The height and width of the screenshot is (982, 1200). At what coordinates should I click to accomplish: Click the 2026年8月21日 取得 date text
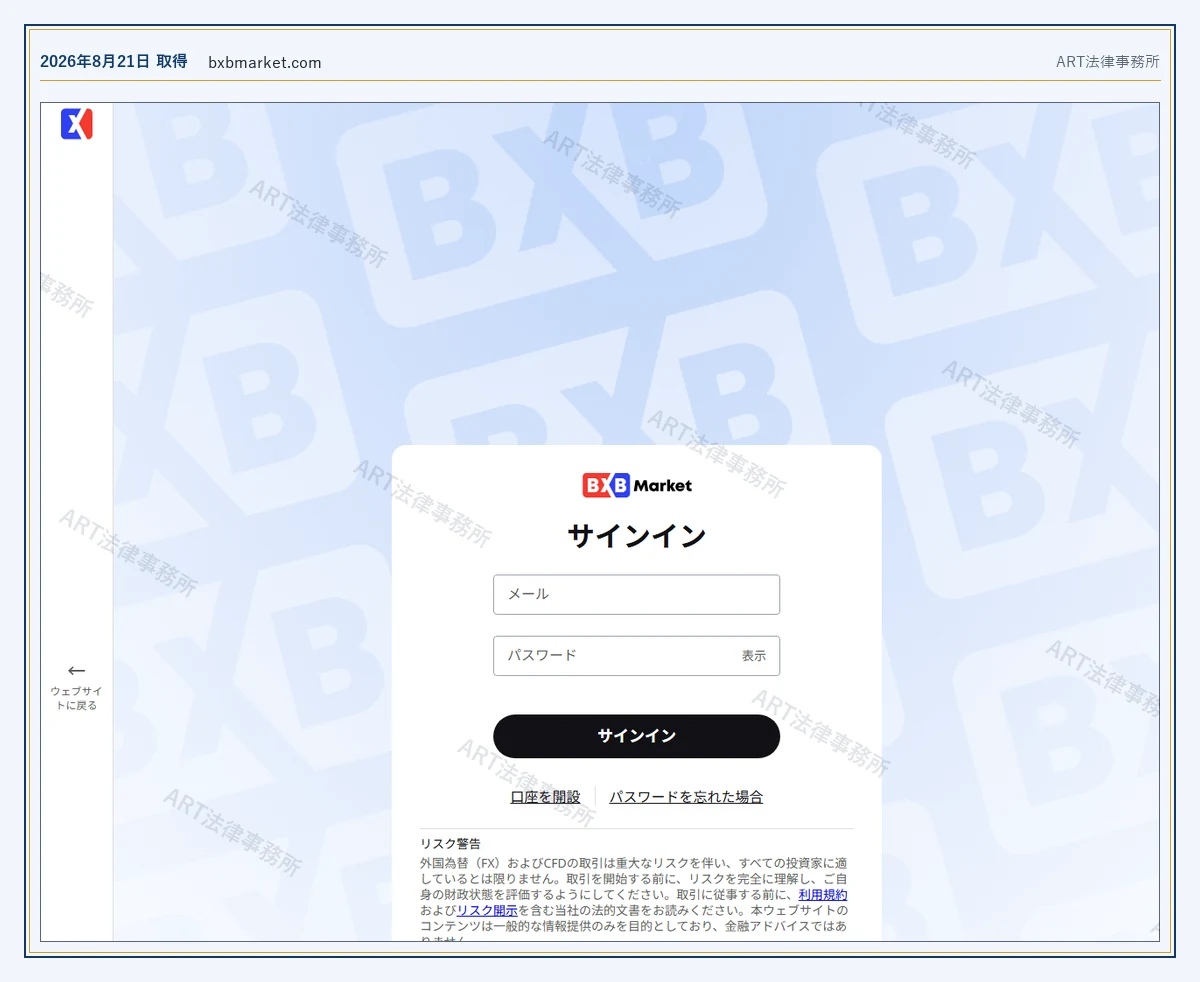point(113,61)
